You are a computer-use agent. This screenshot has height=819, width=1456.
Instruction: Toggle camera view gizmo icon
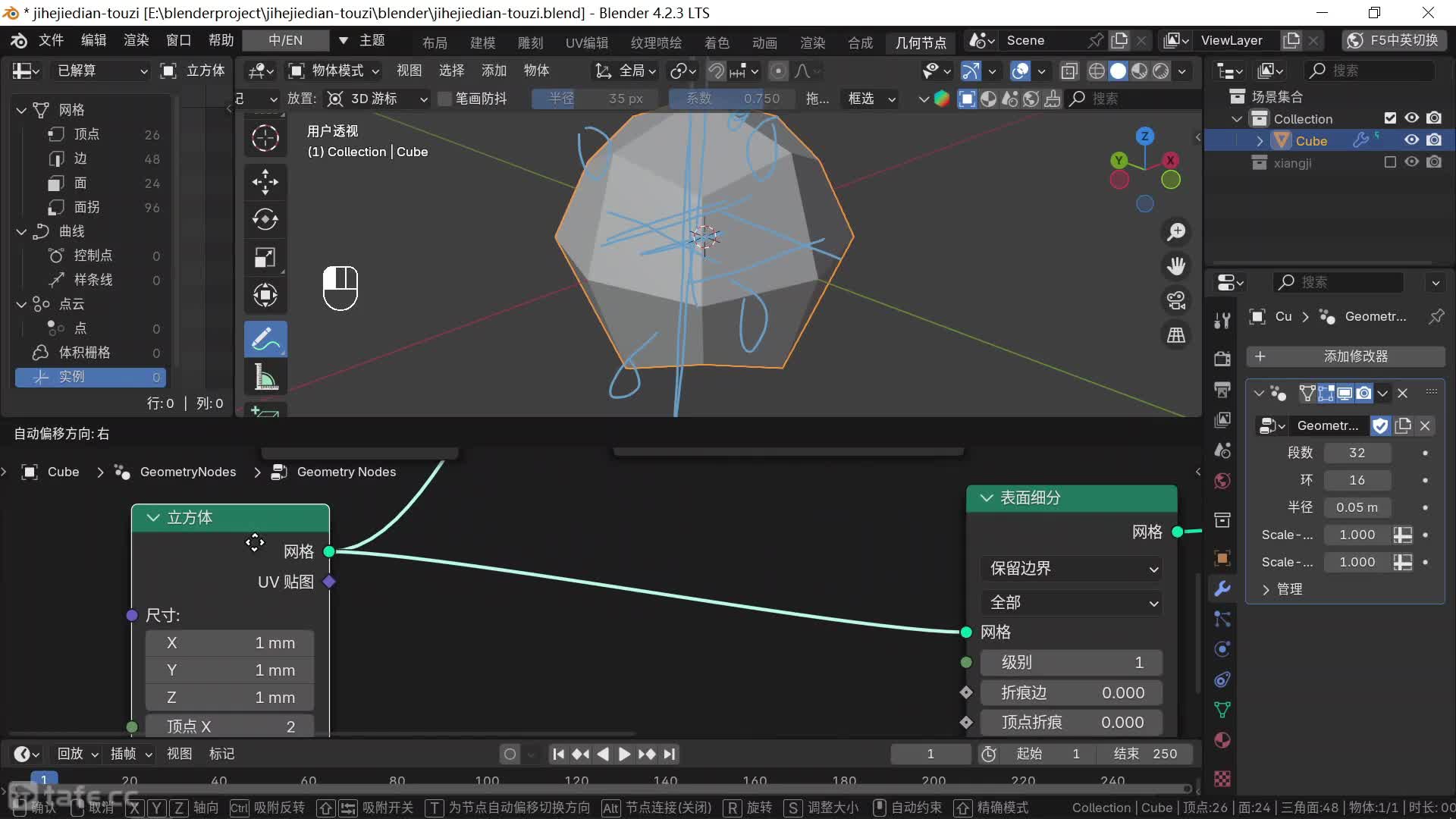click(x=1176, y=300)
